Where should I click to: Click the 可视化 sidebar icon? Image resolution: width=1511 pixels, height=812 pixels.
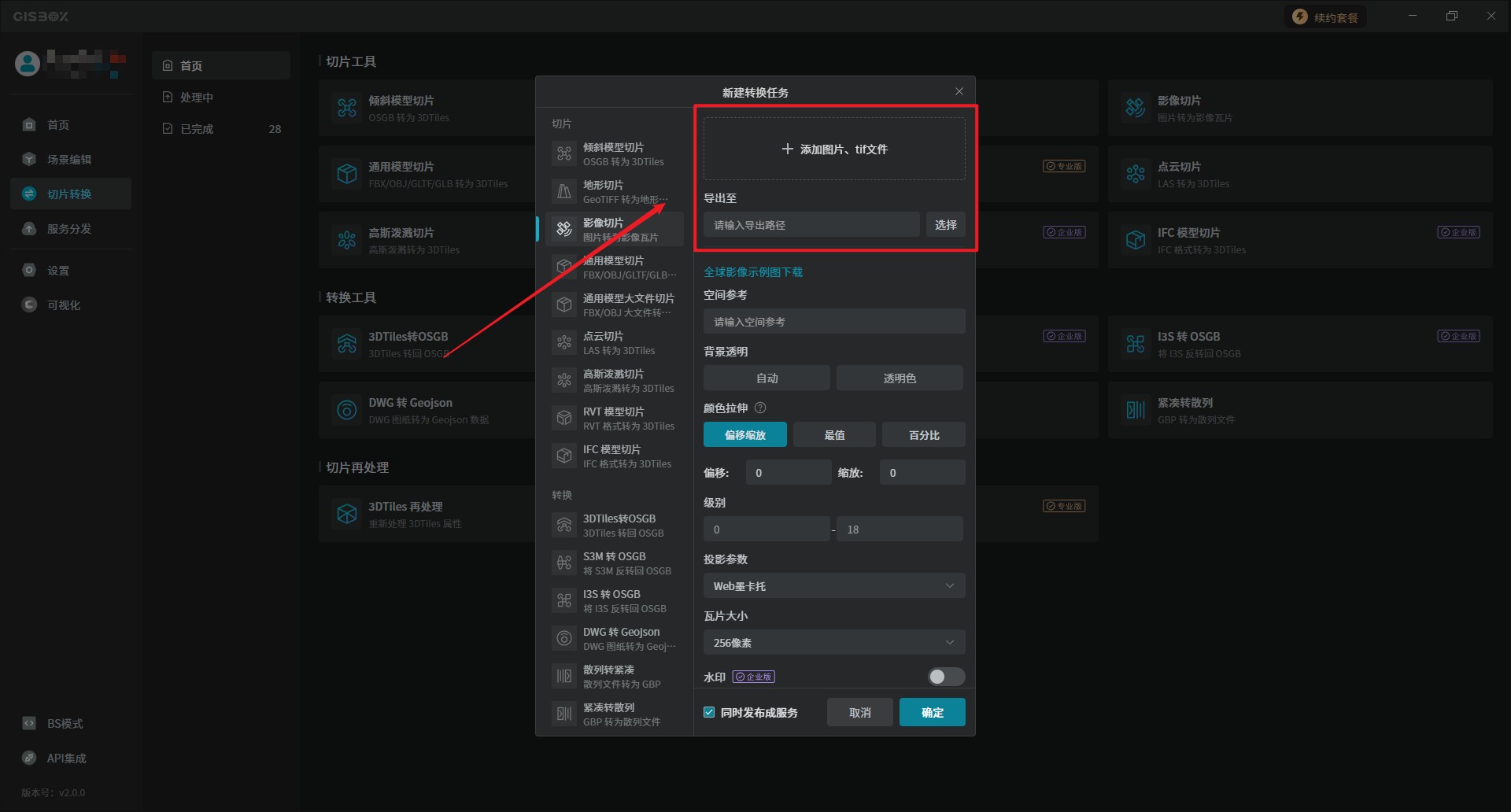(29, 304)
